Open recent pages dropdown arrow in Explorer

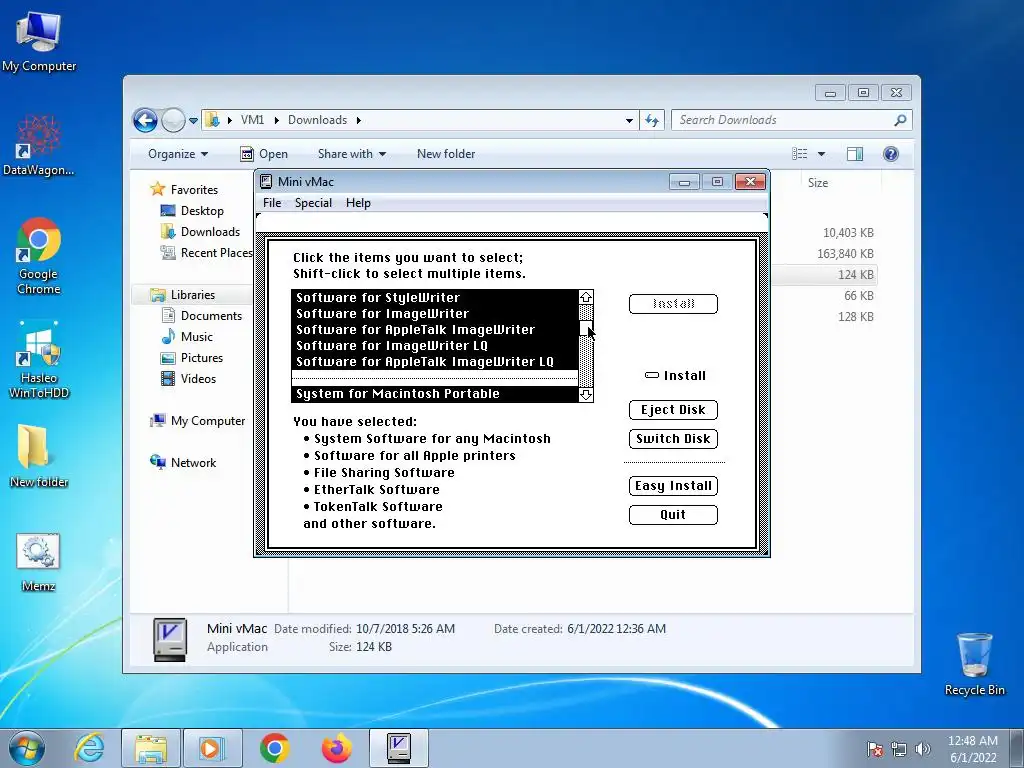coord(193,121)
